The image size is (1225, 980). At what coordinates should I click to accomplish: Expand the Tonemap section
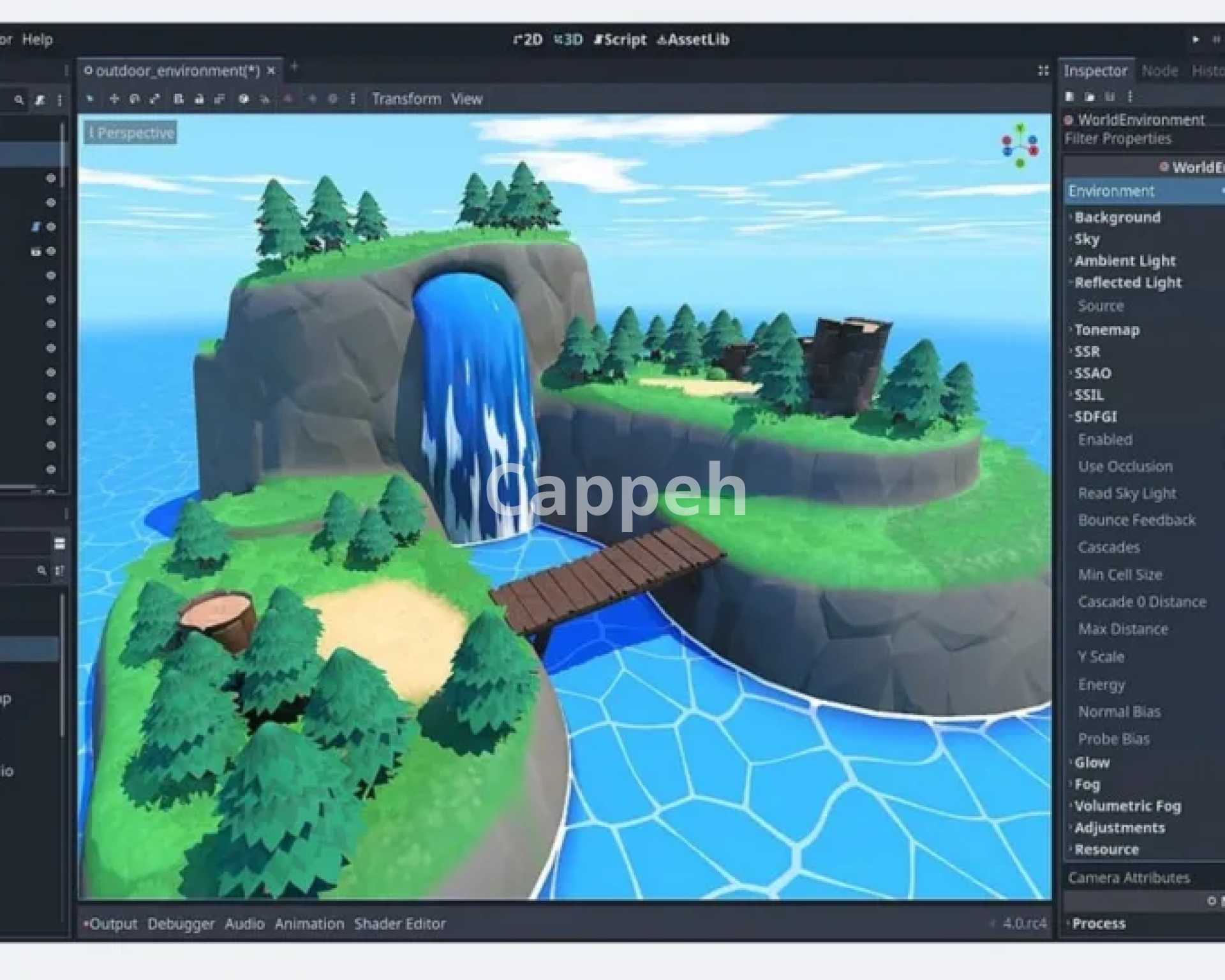[1106, 330]
